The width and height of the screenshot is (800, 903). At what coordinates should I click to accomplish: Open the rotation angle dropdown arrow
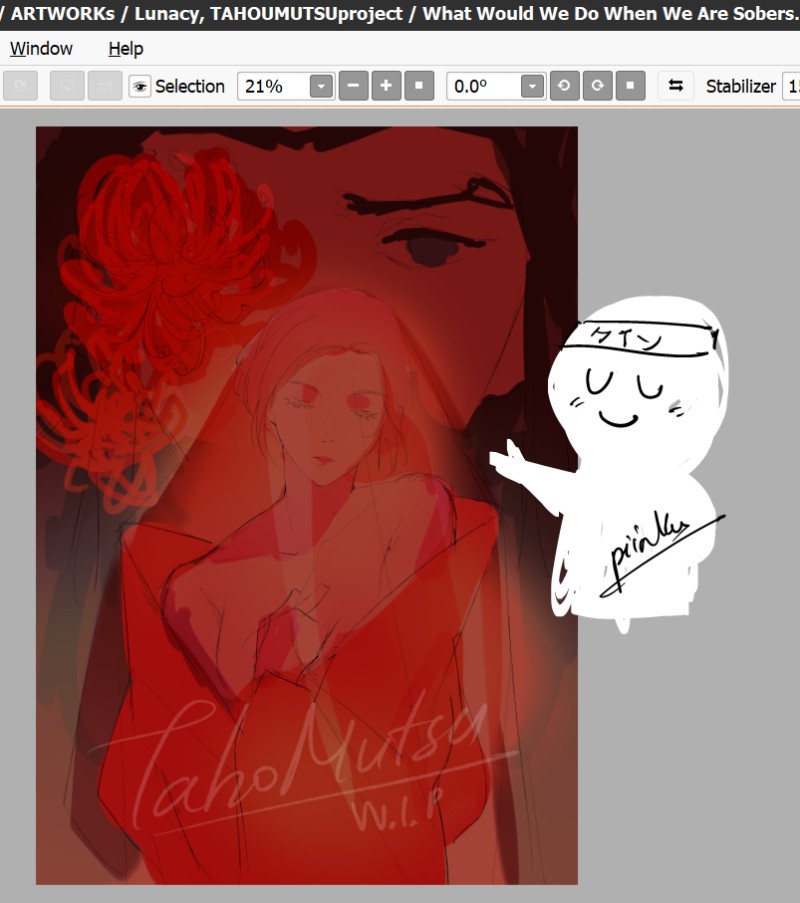(532, 86)
